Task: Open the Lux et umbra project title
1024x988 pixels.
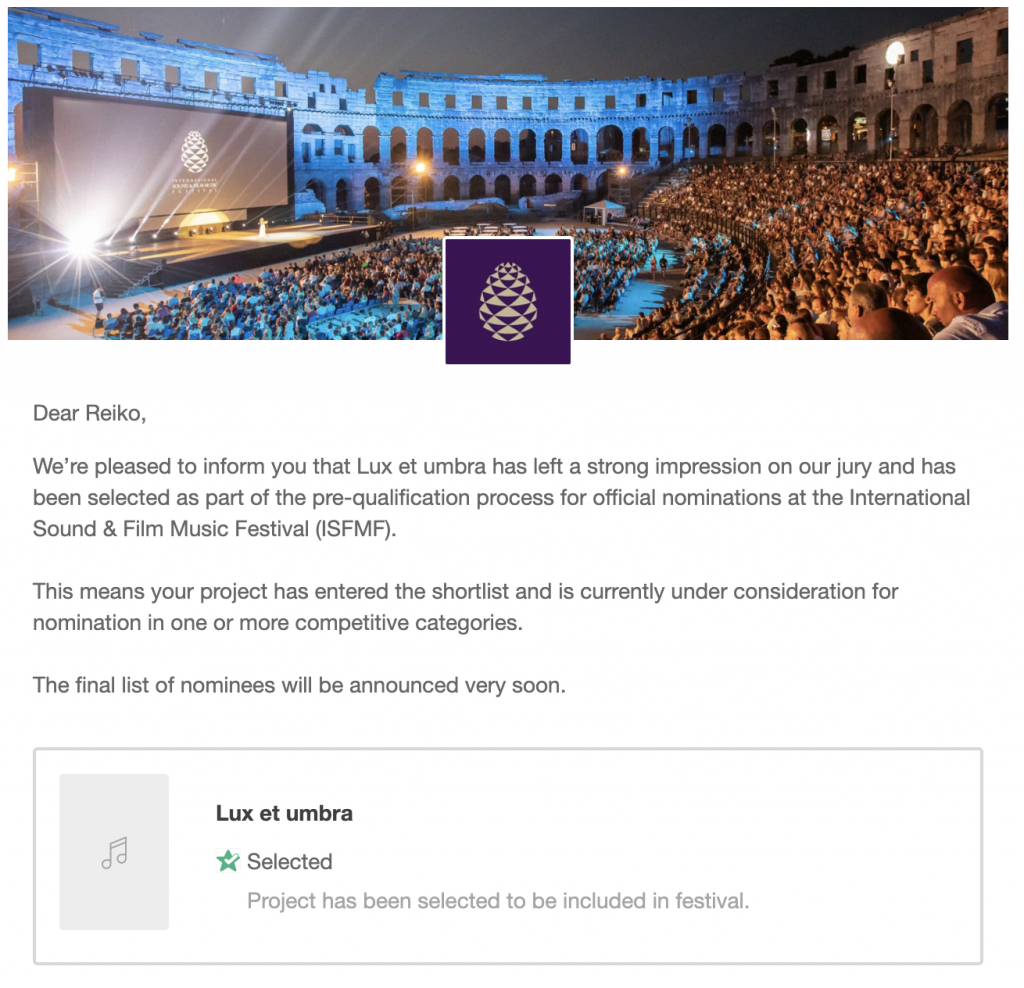Action: tap(284, 813)
